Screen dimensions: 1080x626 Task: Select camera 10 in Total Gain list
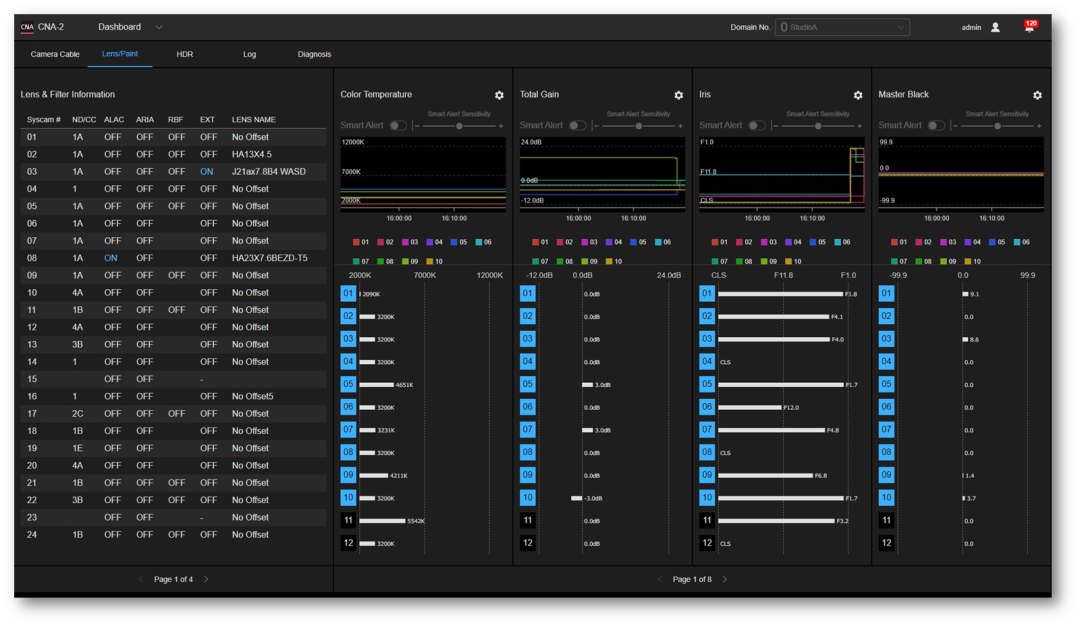528,498
